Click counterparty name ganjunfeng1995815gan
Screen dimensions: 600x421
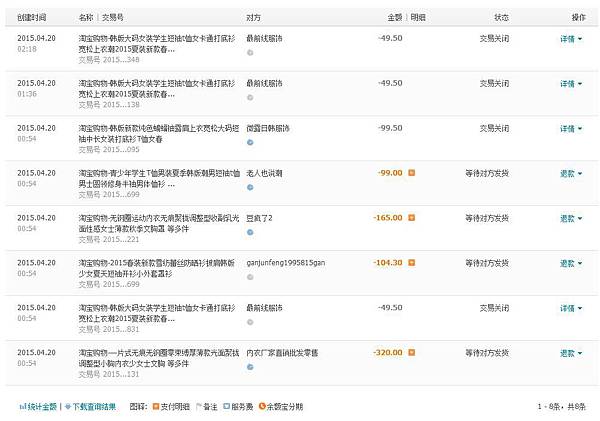click(x=286, y=263)
